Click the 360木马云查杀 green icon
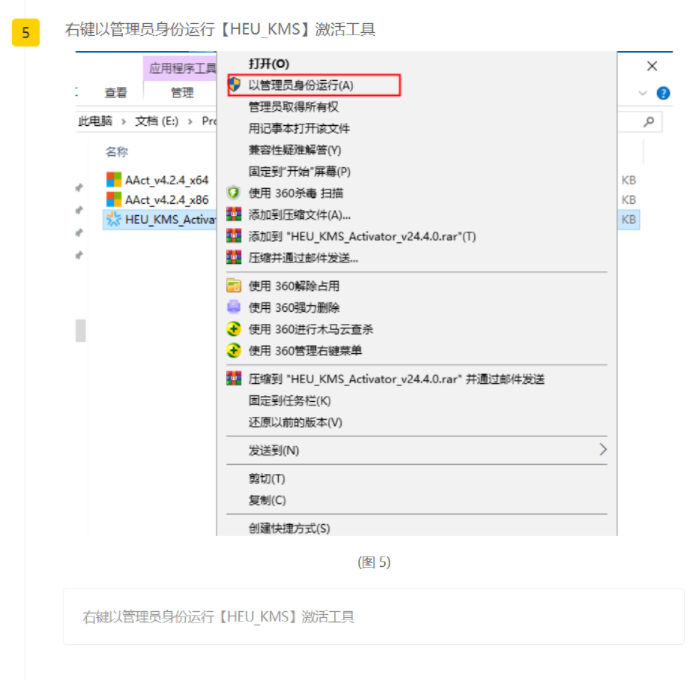Viewport: 690px width, 680px height. tap(234, 329)
